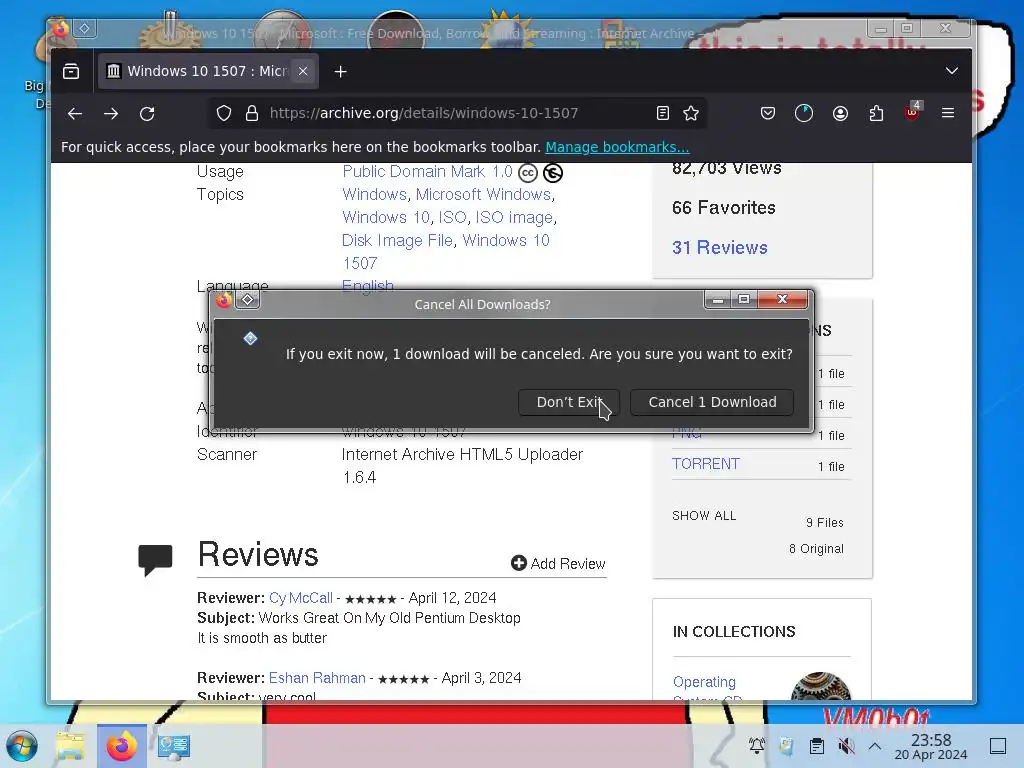Open the ISO image topic link
1024x768 pixels.
point(514,217)
